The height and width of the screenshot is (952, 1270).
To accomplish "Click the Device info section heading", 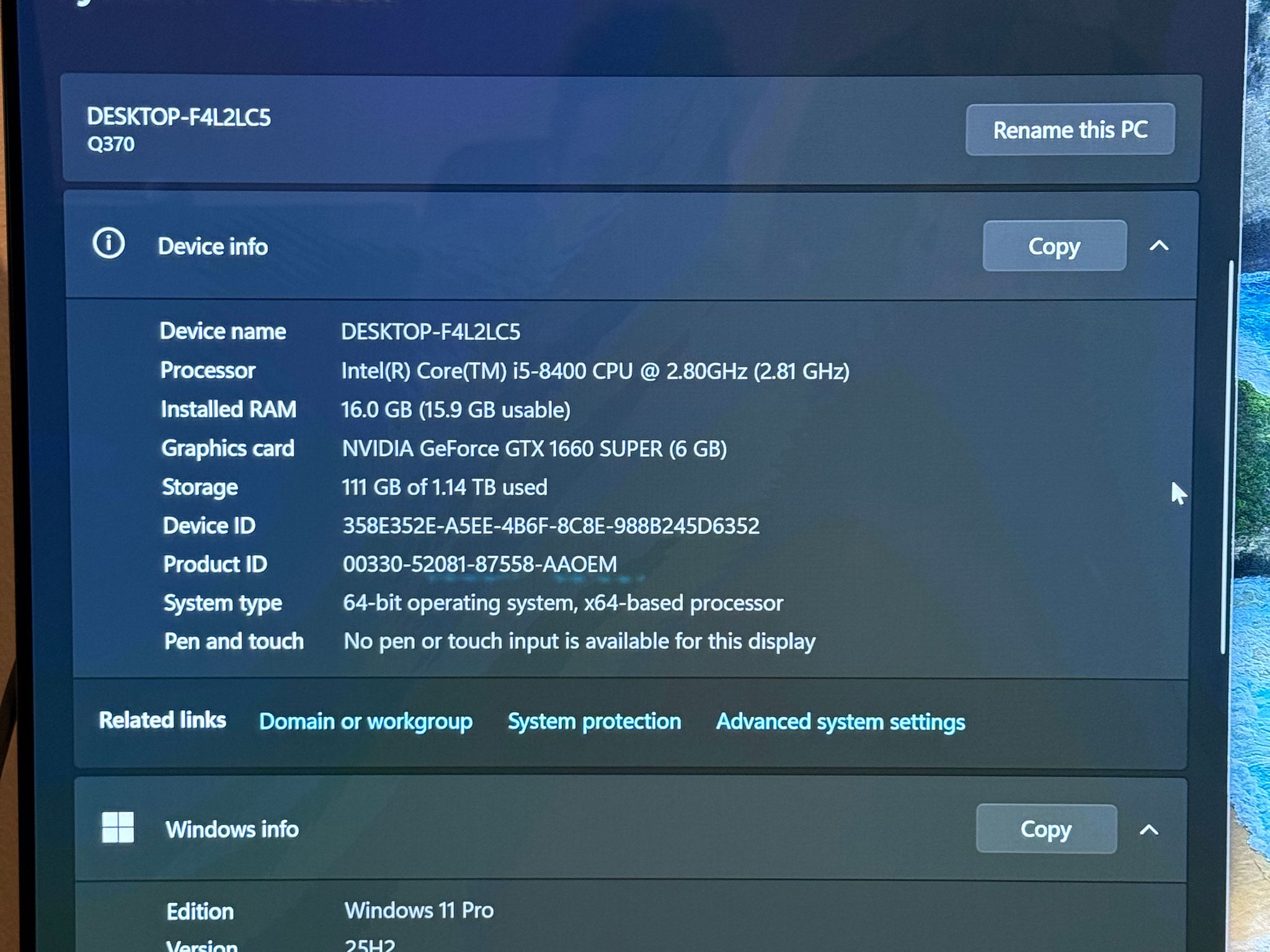I will [x=213, y=247].
